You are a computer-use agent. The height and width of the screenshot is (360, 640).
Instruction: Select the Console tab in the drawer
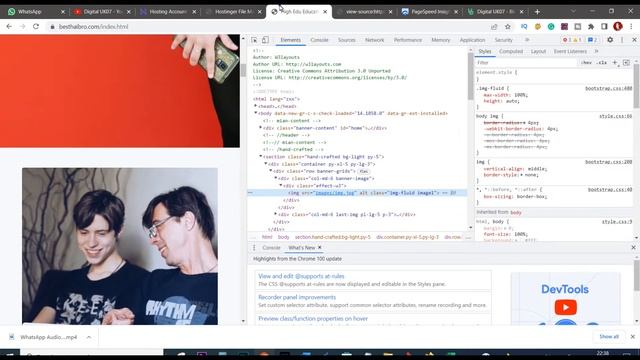(x=271, y=248)
